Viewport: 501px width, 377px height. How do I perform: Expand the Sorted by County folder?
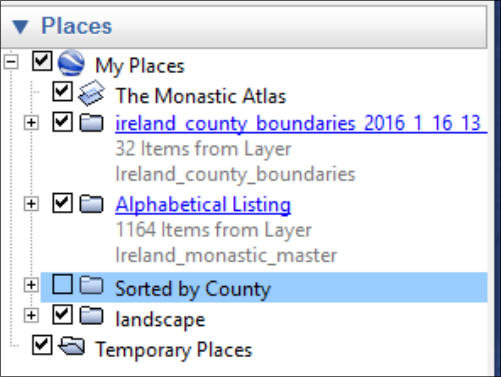point(31,285)
